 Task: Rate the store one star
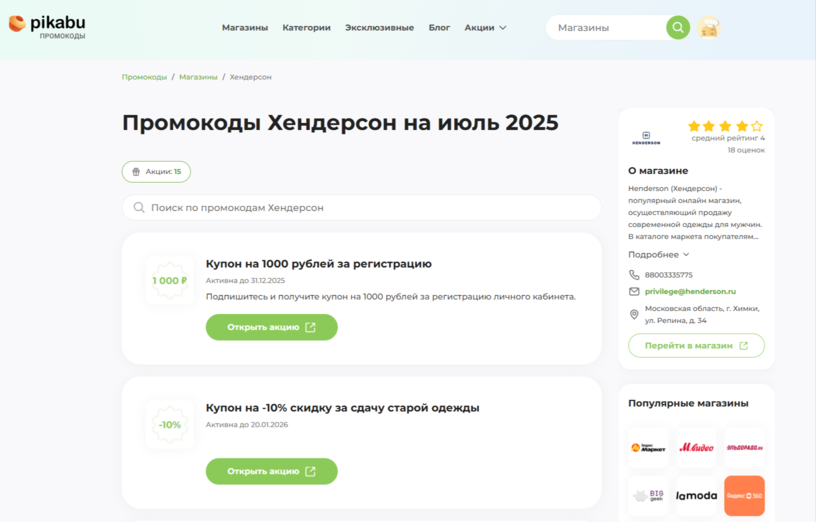coord(694,126)
